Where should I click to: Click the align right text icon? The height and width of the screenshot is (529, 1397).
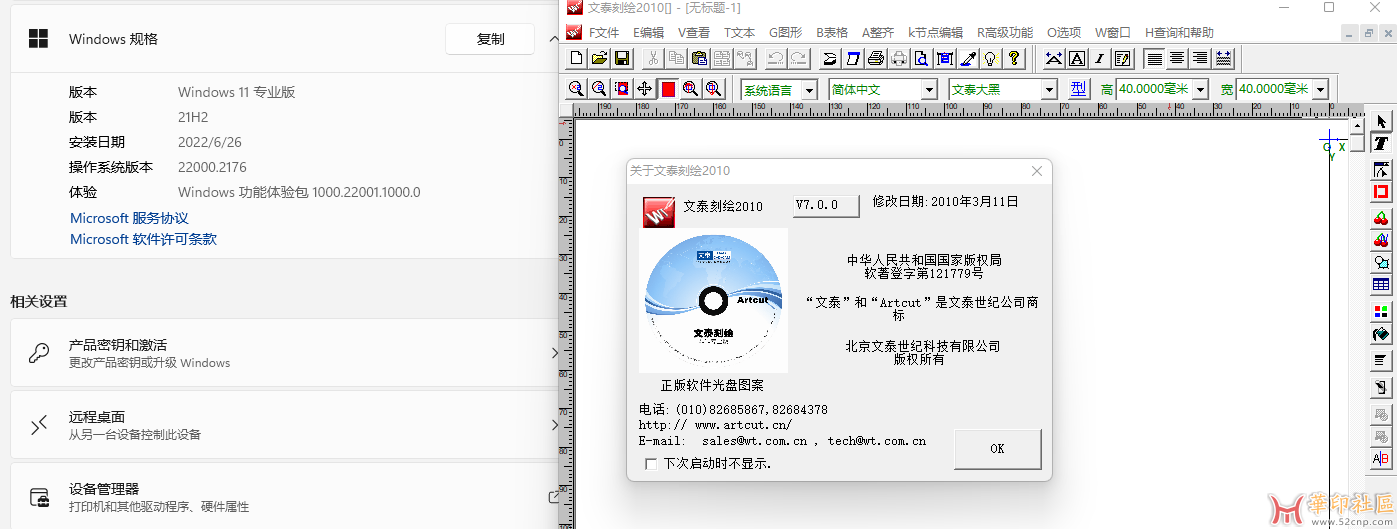(1200, 58)
